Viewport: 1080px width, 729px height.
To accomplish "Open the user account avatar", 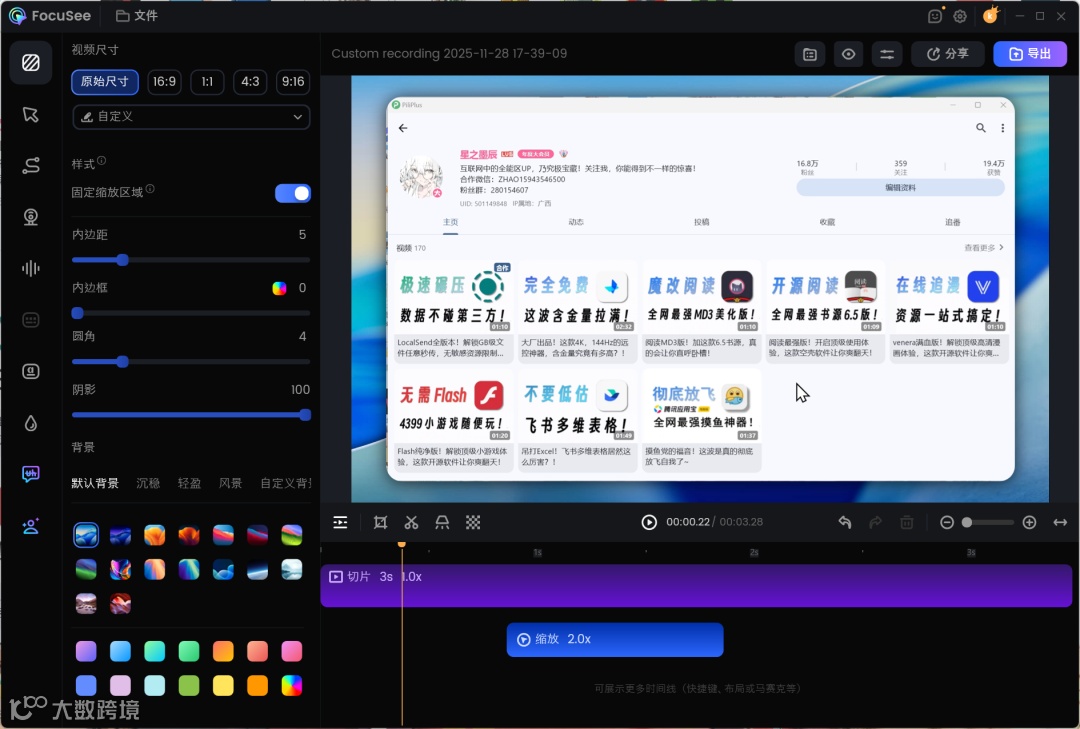I will coord(990,15).
